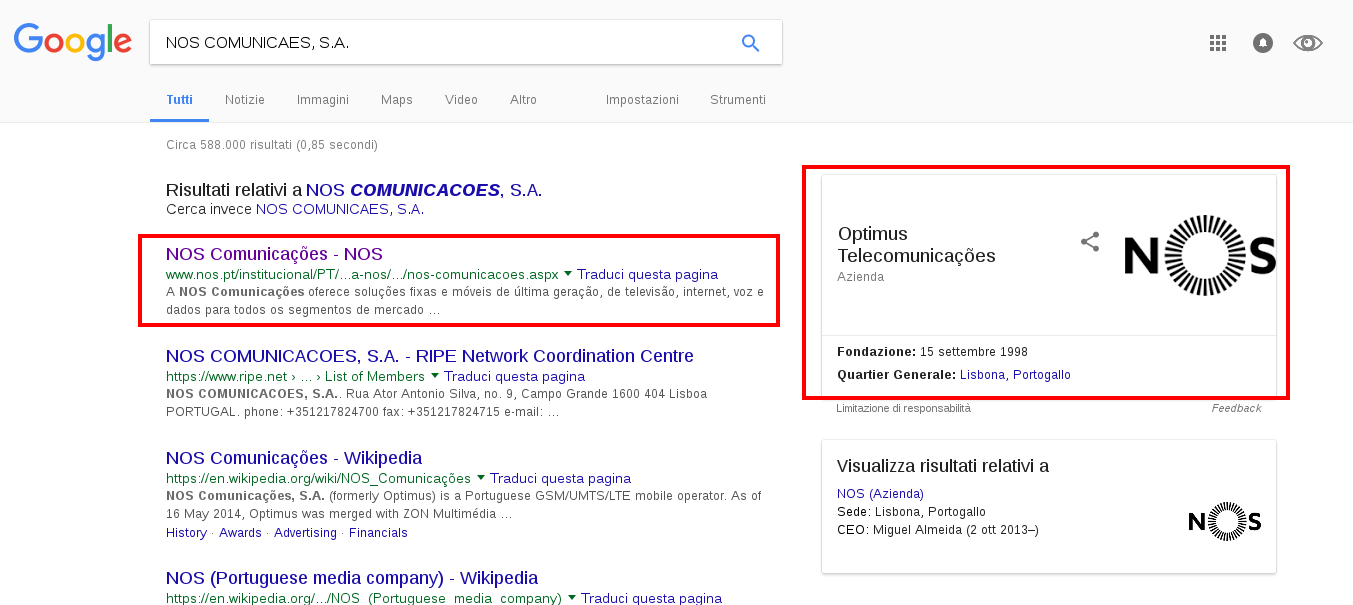1353x605 pixels.
Task: Click the Optimus Telecomunicações panel title
Action: click(917, 245)
